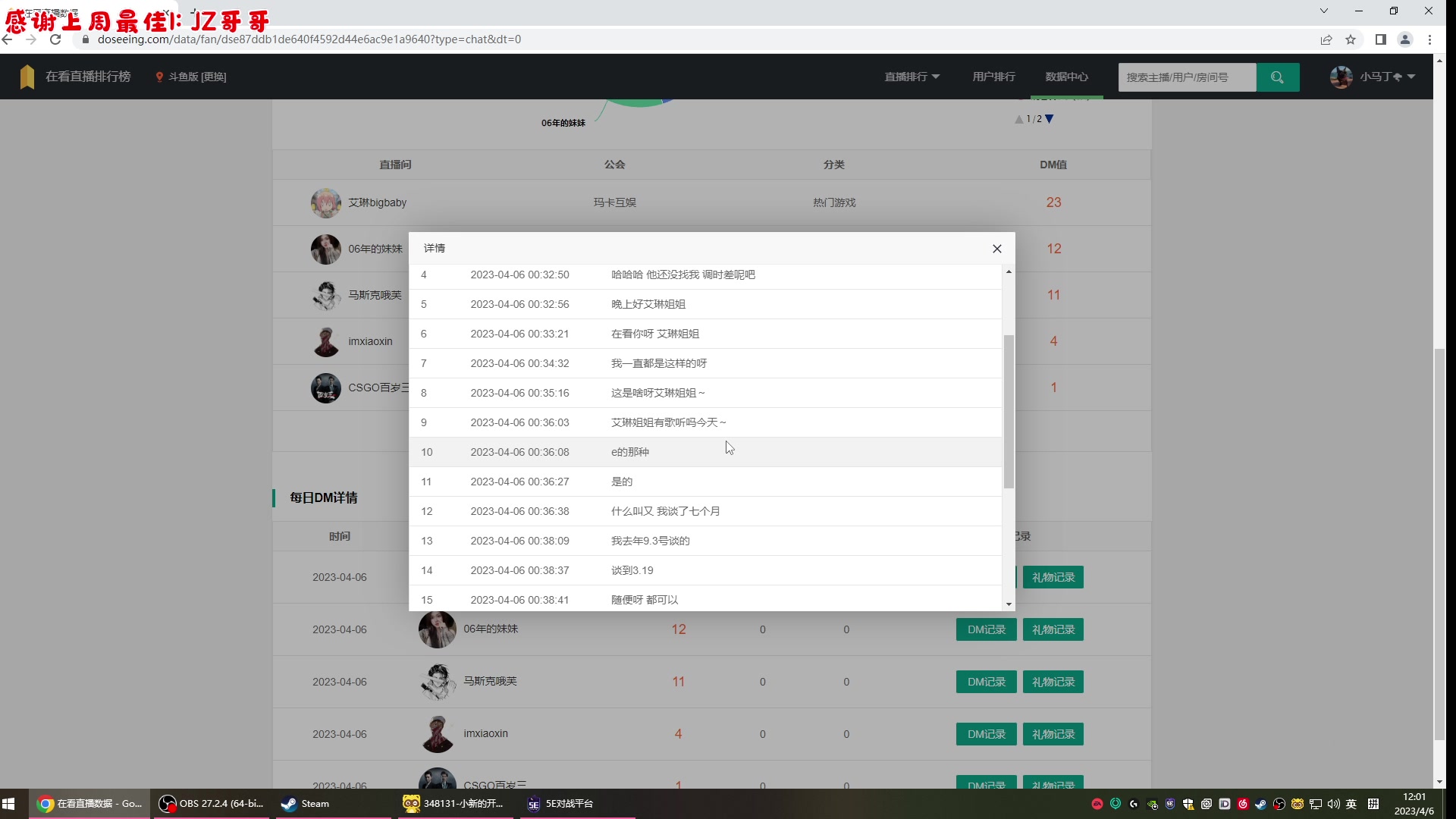The image size is (1456, 819).
Task: Open 礼物记录 for 马斯克哦芙
Action: (x=1053, y=682)
